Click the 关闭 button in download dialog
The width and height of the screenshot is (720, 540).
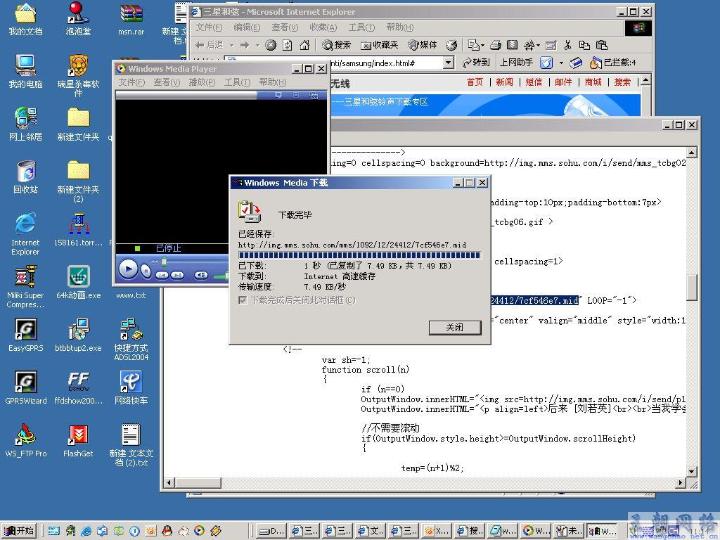click(455, 327)
